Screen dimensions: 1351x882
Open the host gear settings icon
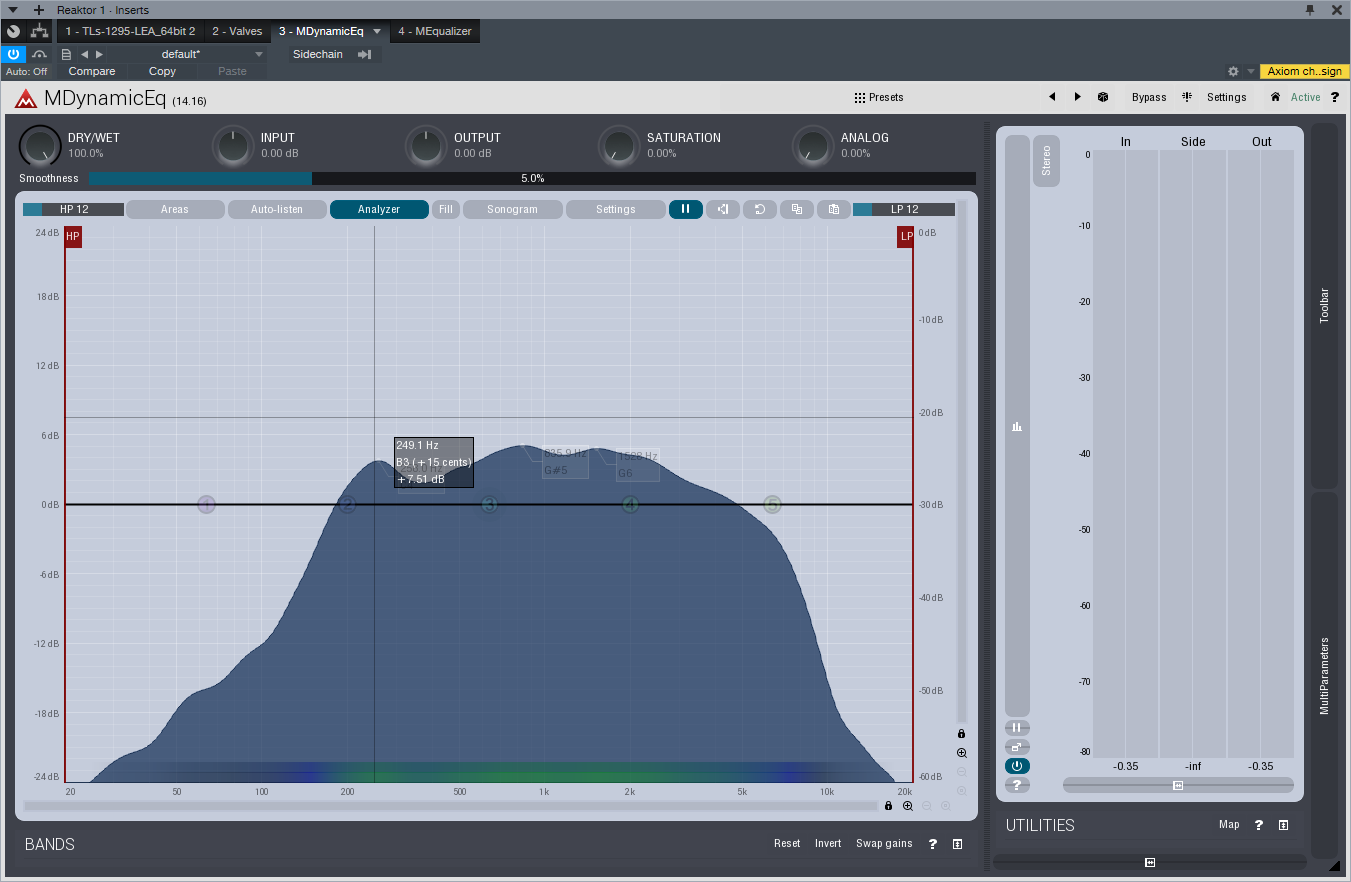coord(1233,72)
